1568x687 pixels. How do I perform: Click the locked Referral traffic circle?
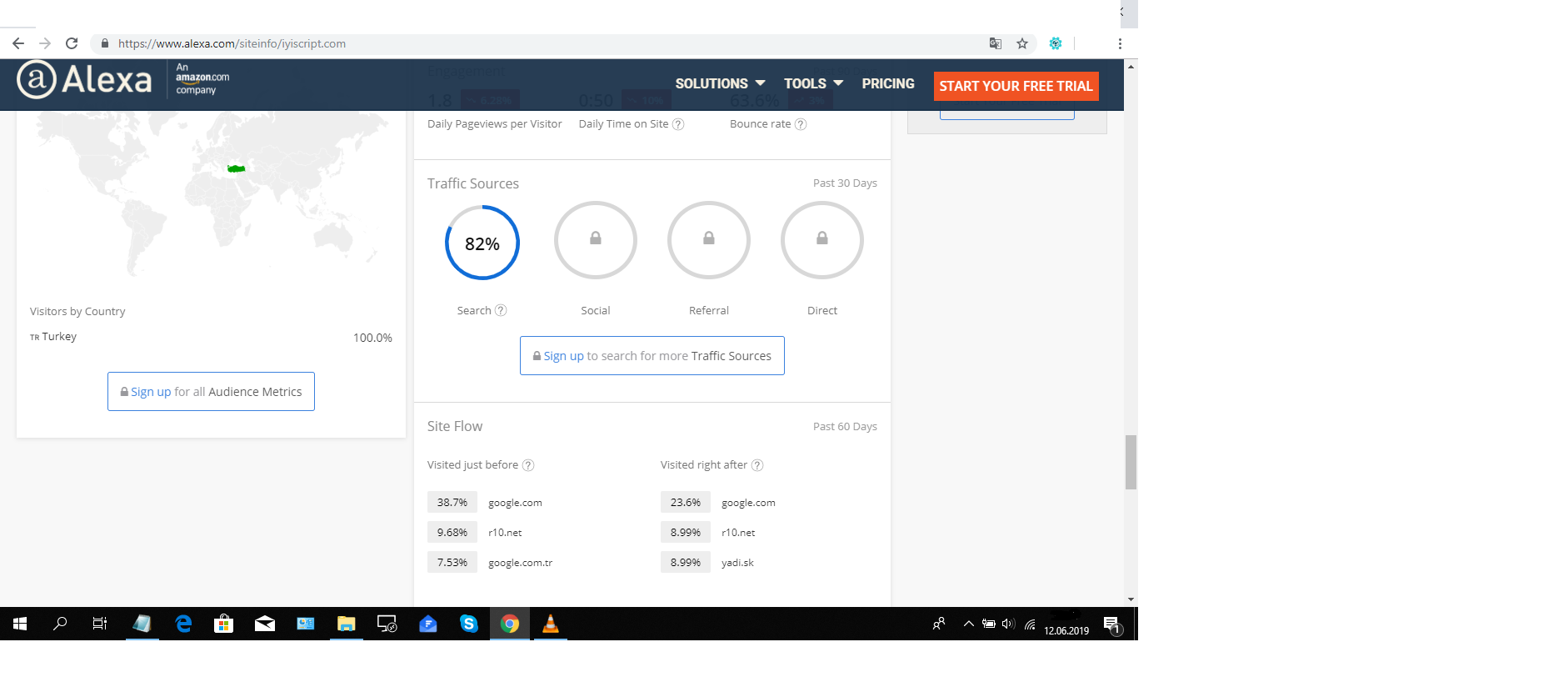[x=709, y=240]
